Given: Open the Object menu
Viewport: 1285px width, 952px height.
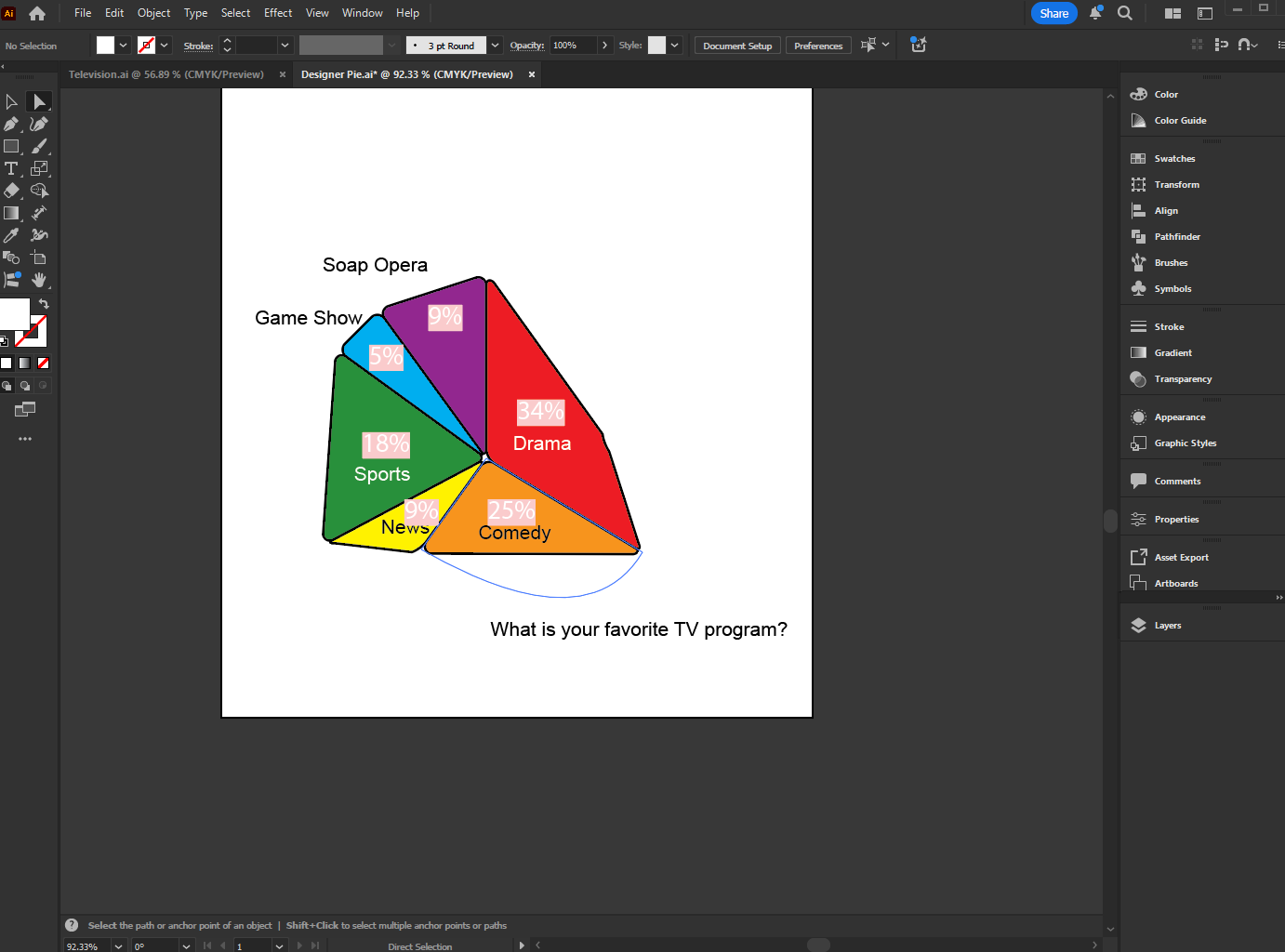Looking at the screenshot, I should pos(154,13).
